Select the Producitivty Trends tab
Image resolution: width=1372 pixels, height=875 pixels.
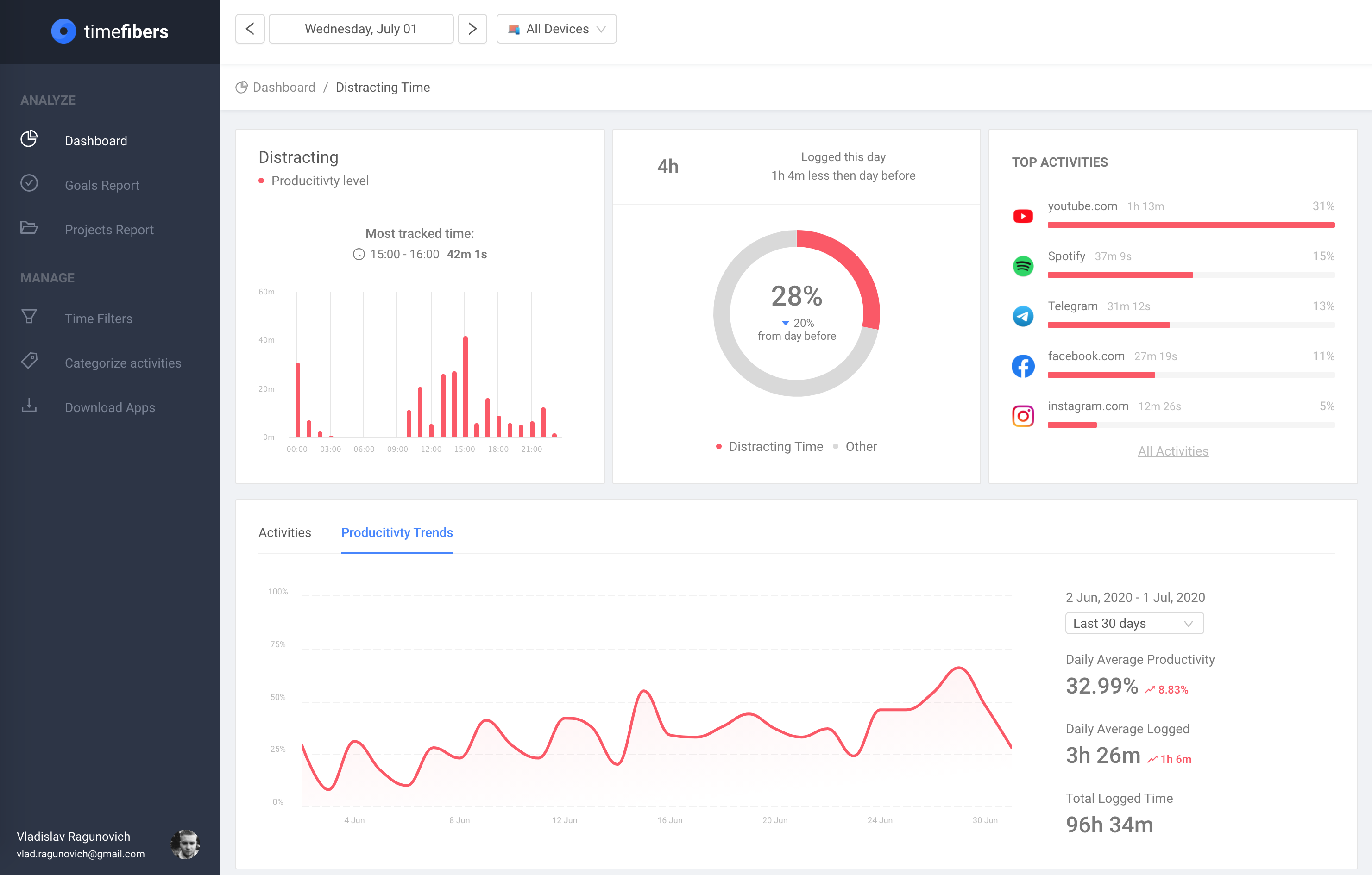396,533
